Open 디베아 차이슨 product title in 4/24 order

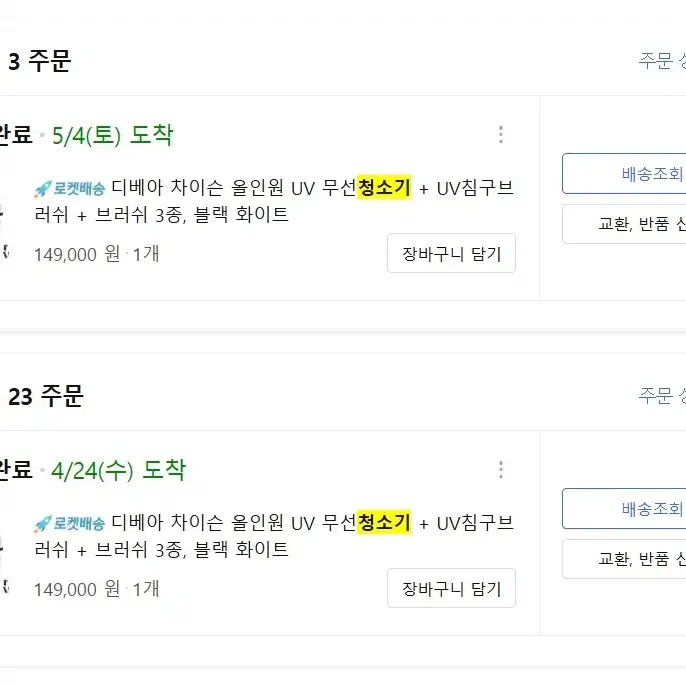[274, 536]
